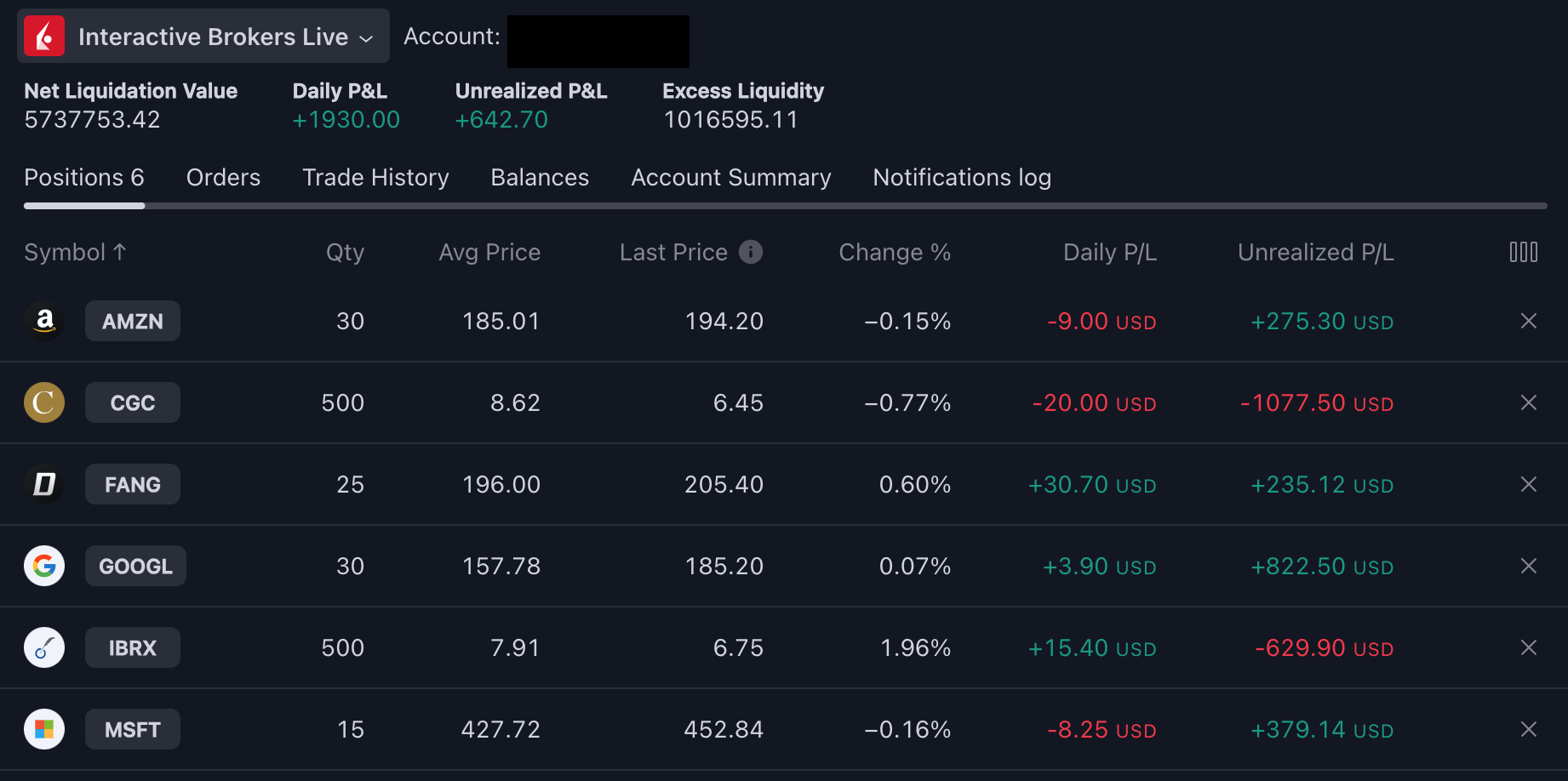Click the Last Price info icon

pyautogui.click(x=750, y=252)
